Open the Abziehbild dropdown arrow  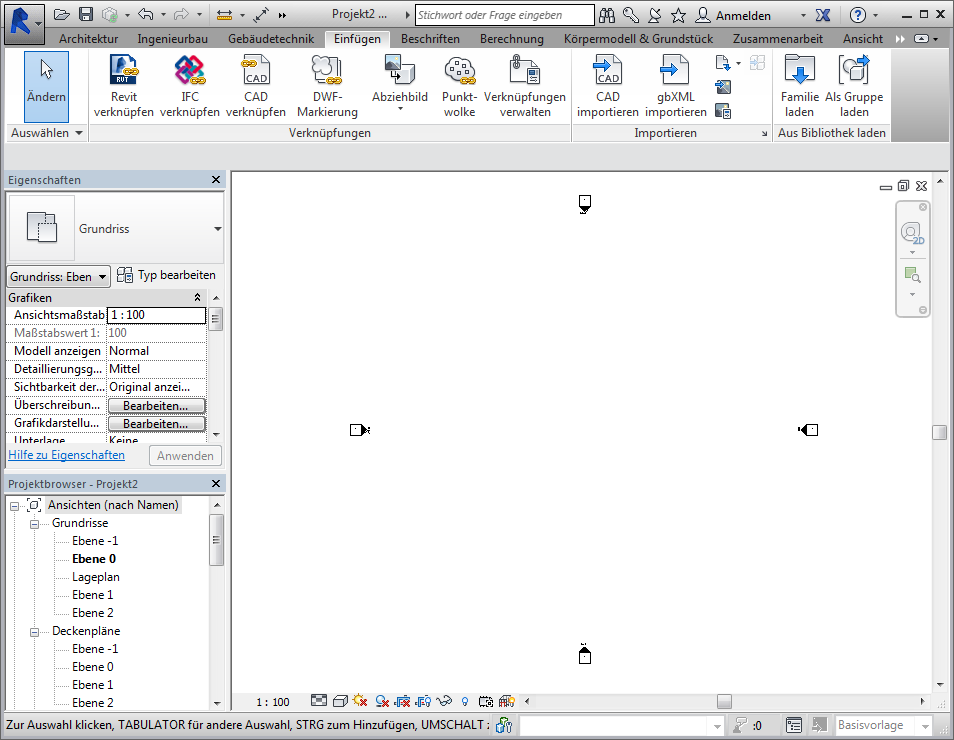tap(400, 109)
